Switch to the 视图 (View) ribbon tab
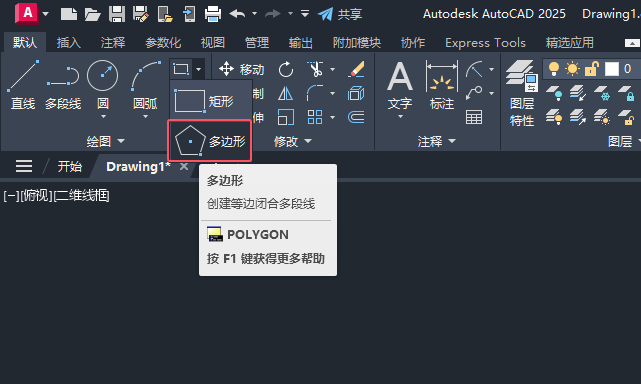641x384 pixels. click(213, 43)
